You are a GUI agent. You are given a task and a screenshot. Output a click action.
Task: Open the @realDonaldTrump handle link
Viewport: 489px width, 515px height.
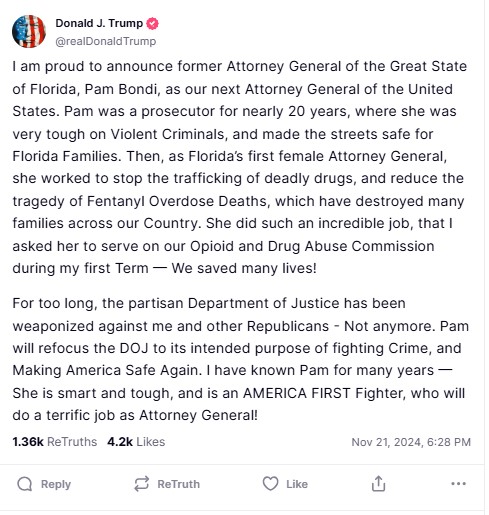pos(106,41)
